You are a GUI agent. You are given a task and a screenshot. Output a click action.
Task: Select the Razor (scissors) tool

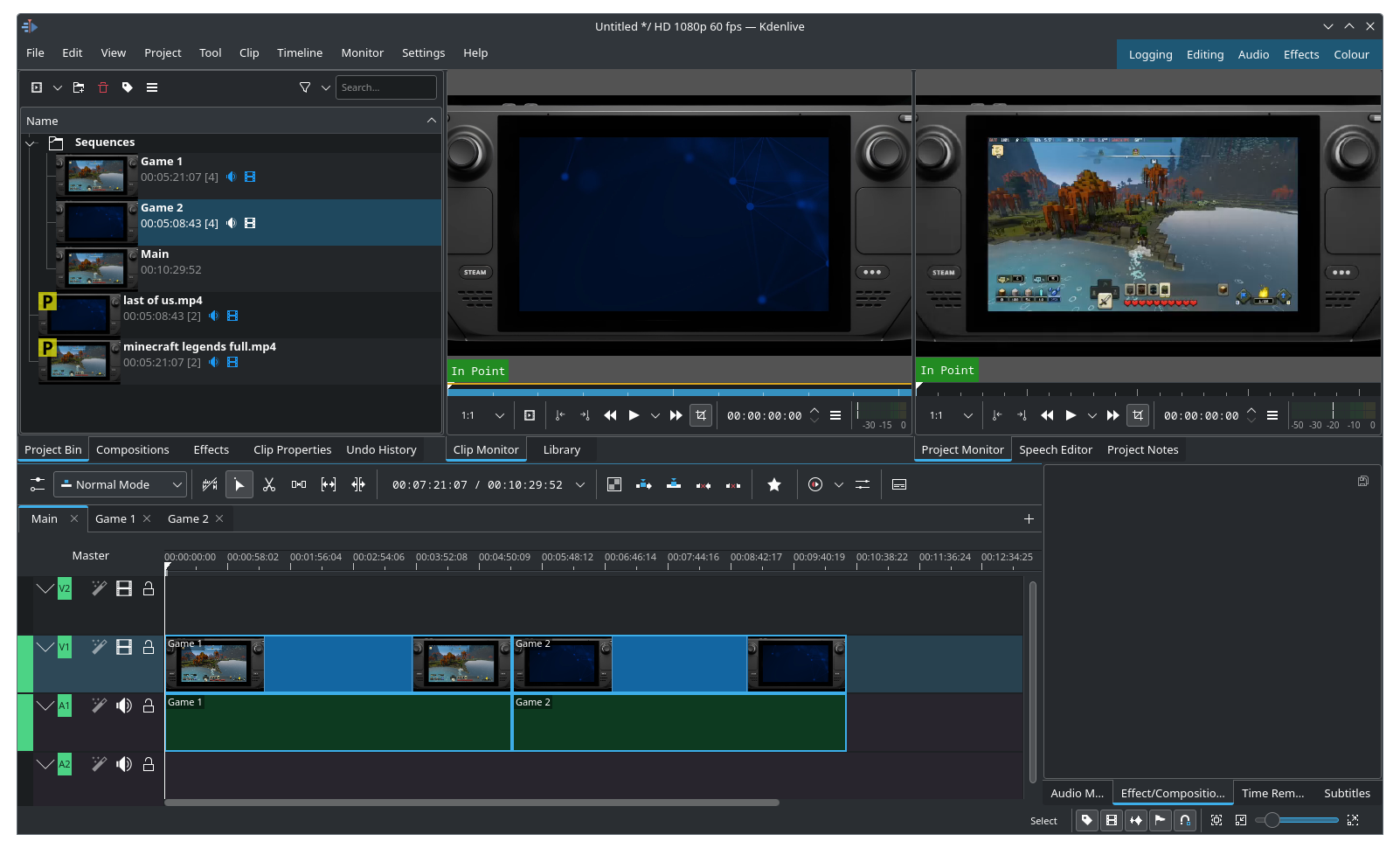(x=269, y=484)
